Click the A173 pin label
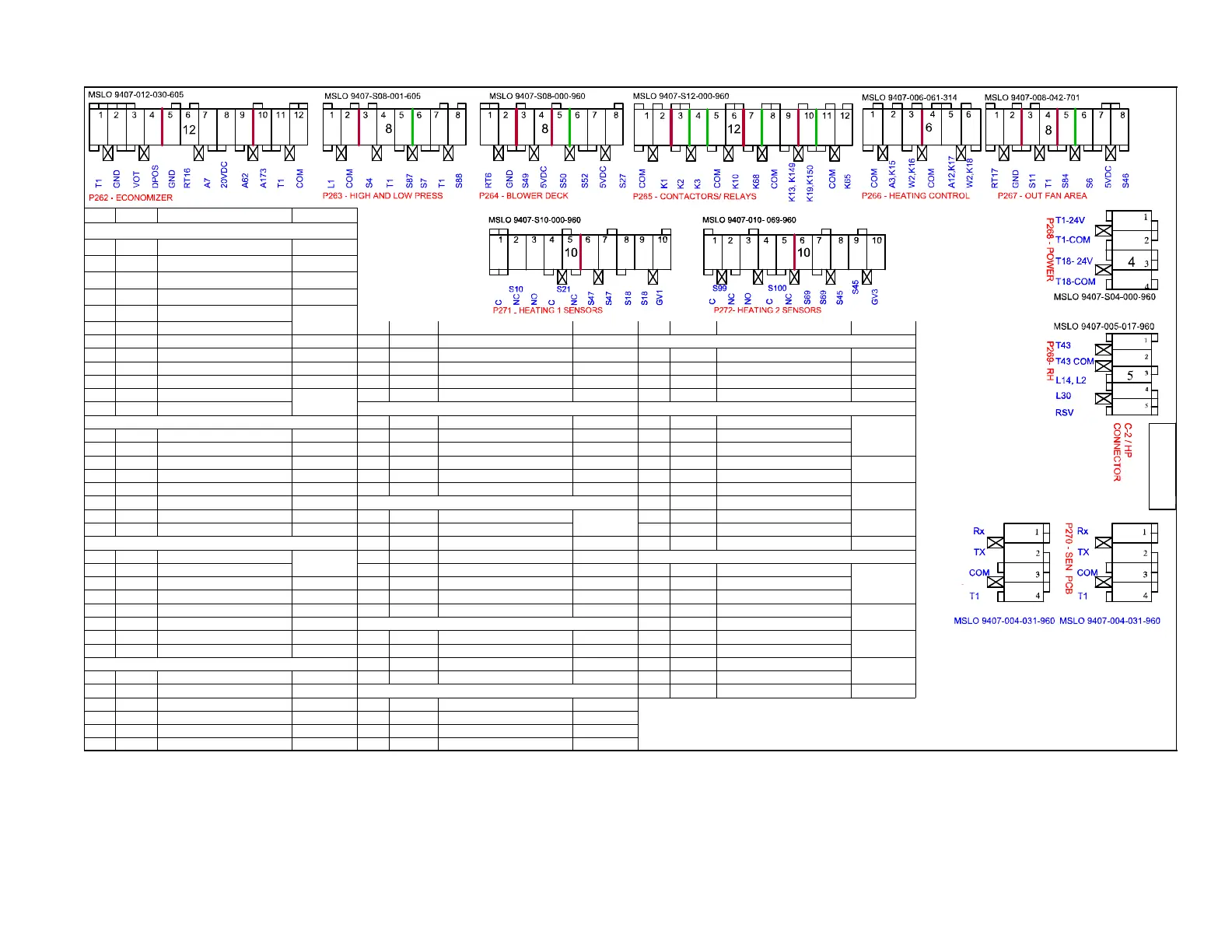The image size is (1232, 952). (264, 178)
